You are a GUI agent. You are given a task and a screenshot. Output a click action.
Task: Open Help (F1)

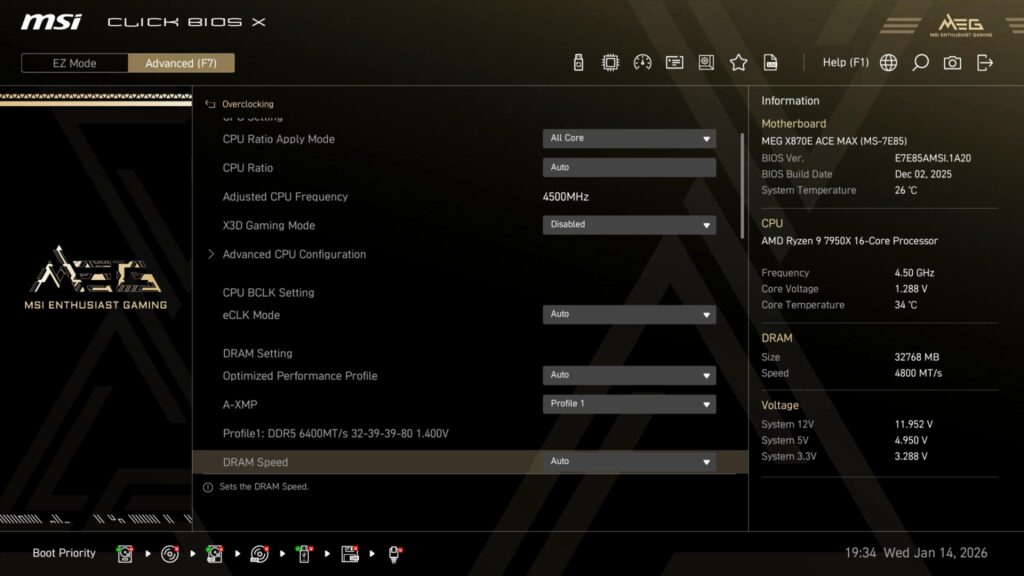[845, 63]
